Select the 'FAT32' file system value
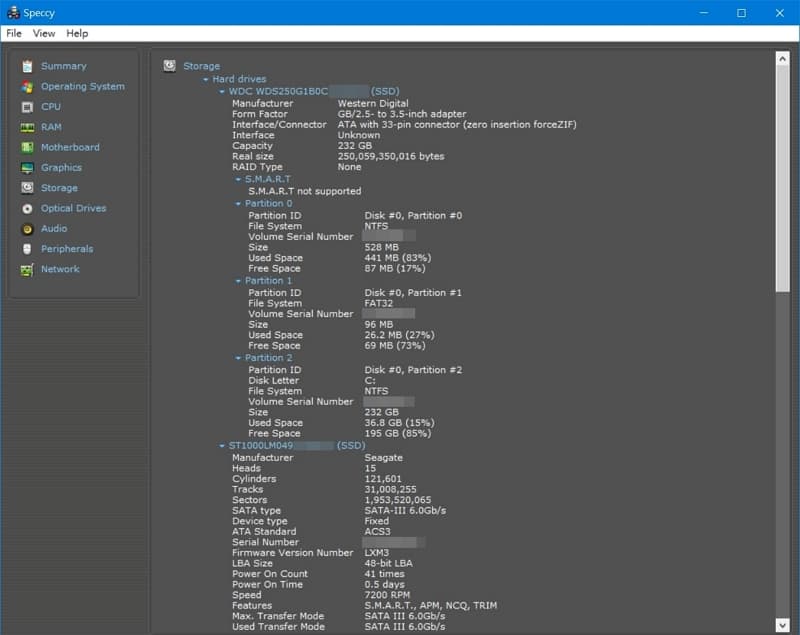Screen dimensions: 800x635 click(379, 303)
